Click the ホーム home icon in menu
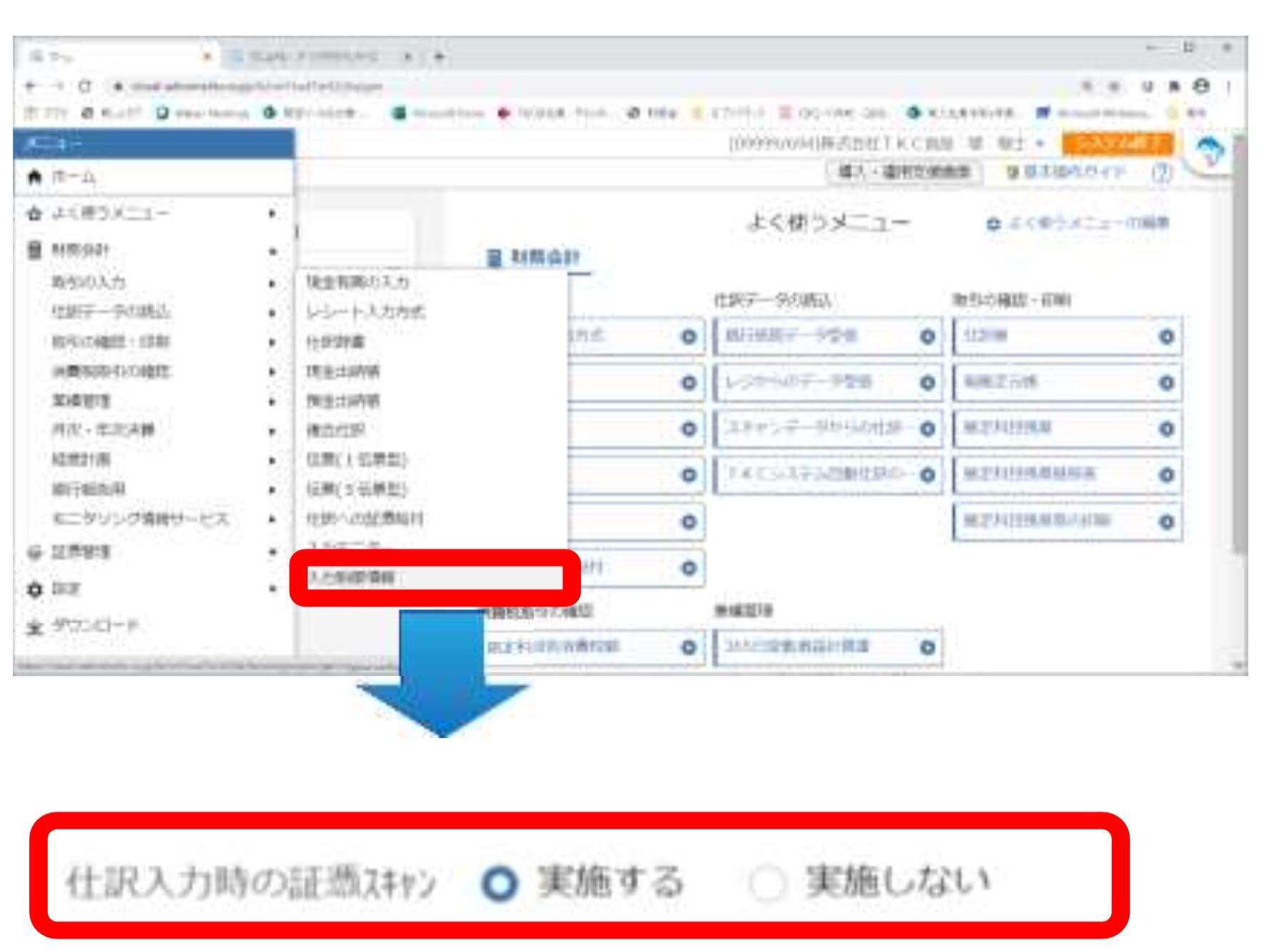Screen dimensions: 1271x952 pyautogui.click(x=34, y=177)
